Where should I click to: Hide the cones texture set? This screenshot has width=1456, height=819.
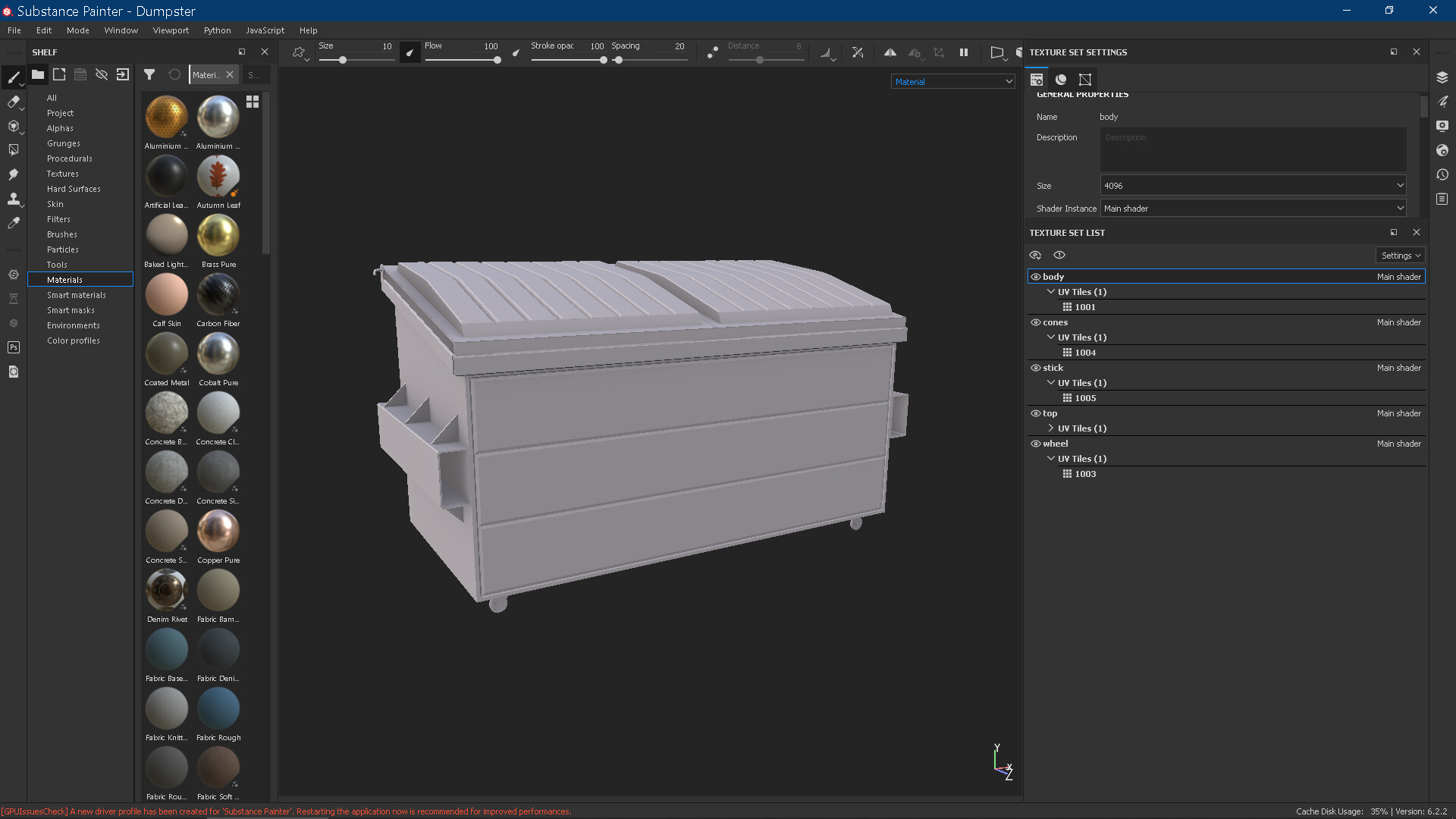[x=1036, y=322]
